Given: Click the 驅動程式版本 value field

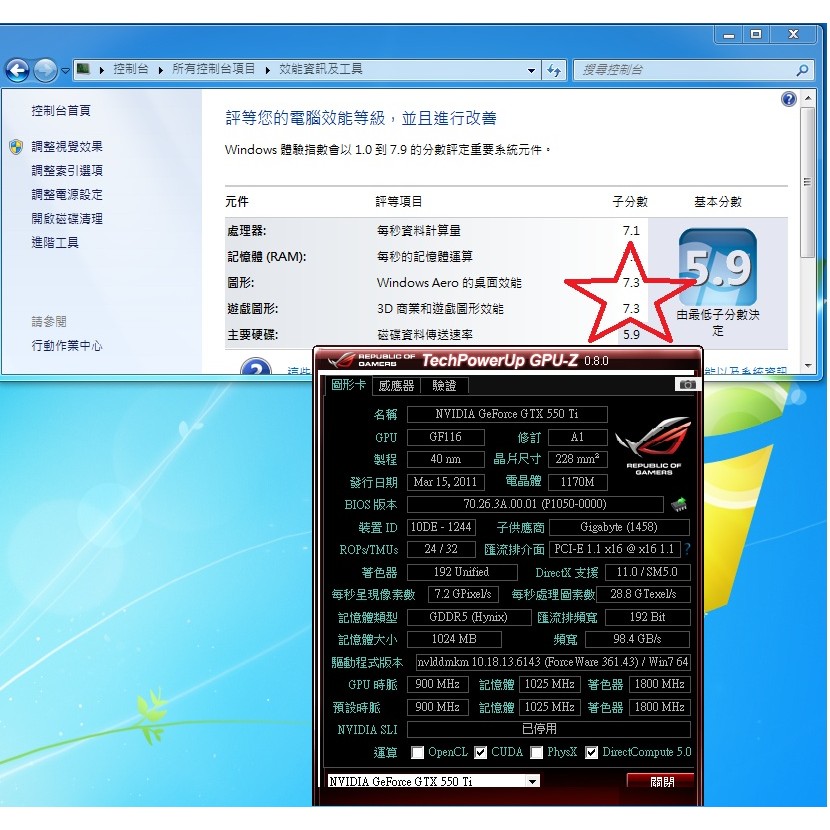Looking at the screenshot, I should (x=553, y=662).
